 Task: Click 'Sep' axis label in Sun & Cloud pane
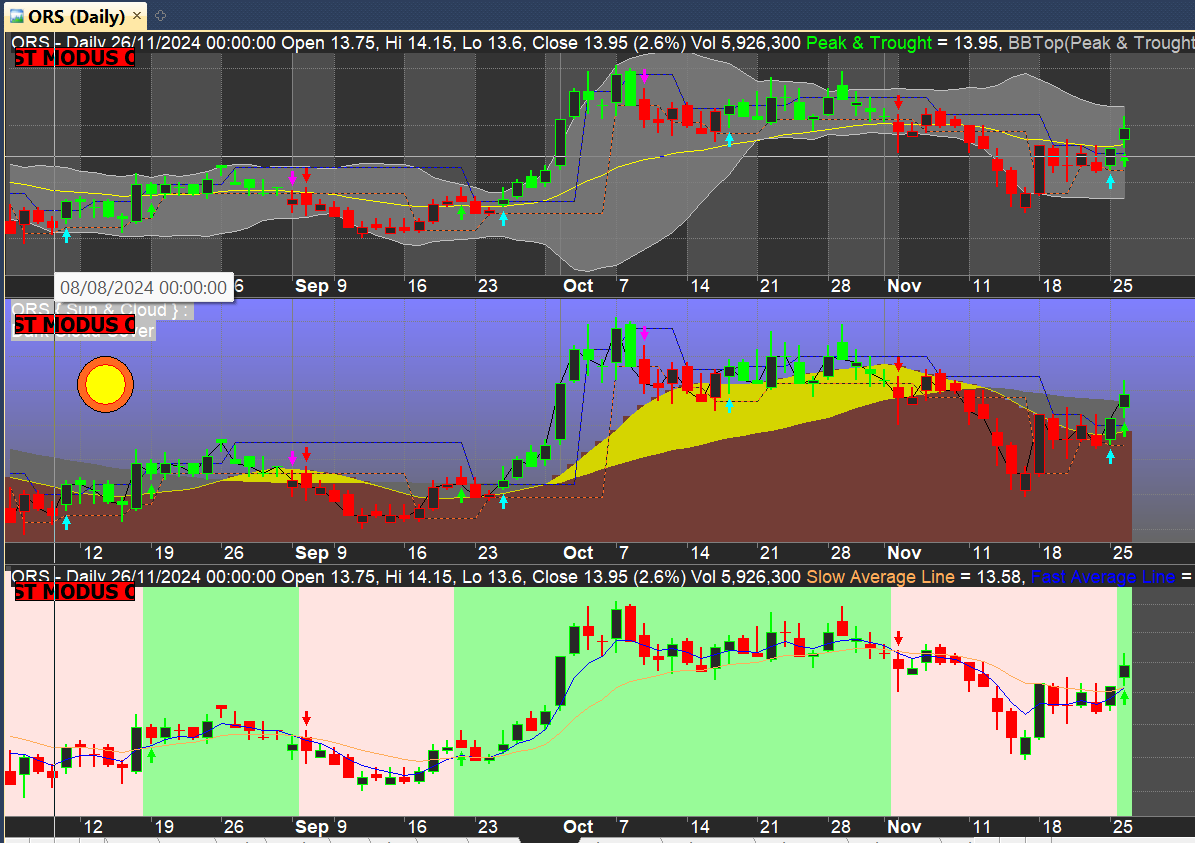point(312,553)
